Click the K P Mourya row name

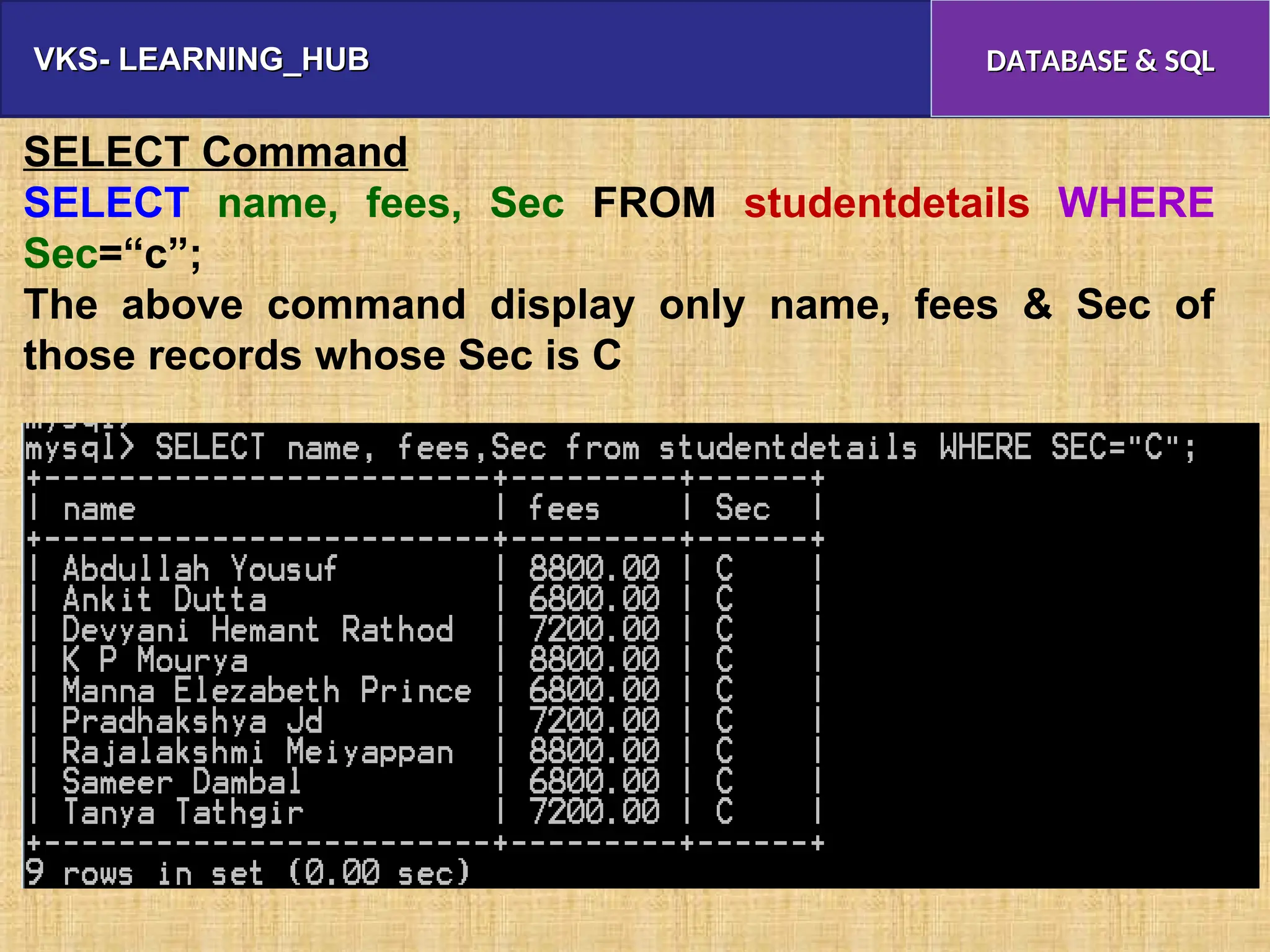pos(155,660)
